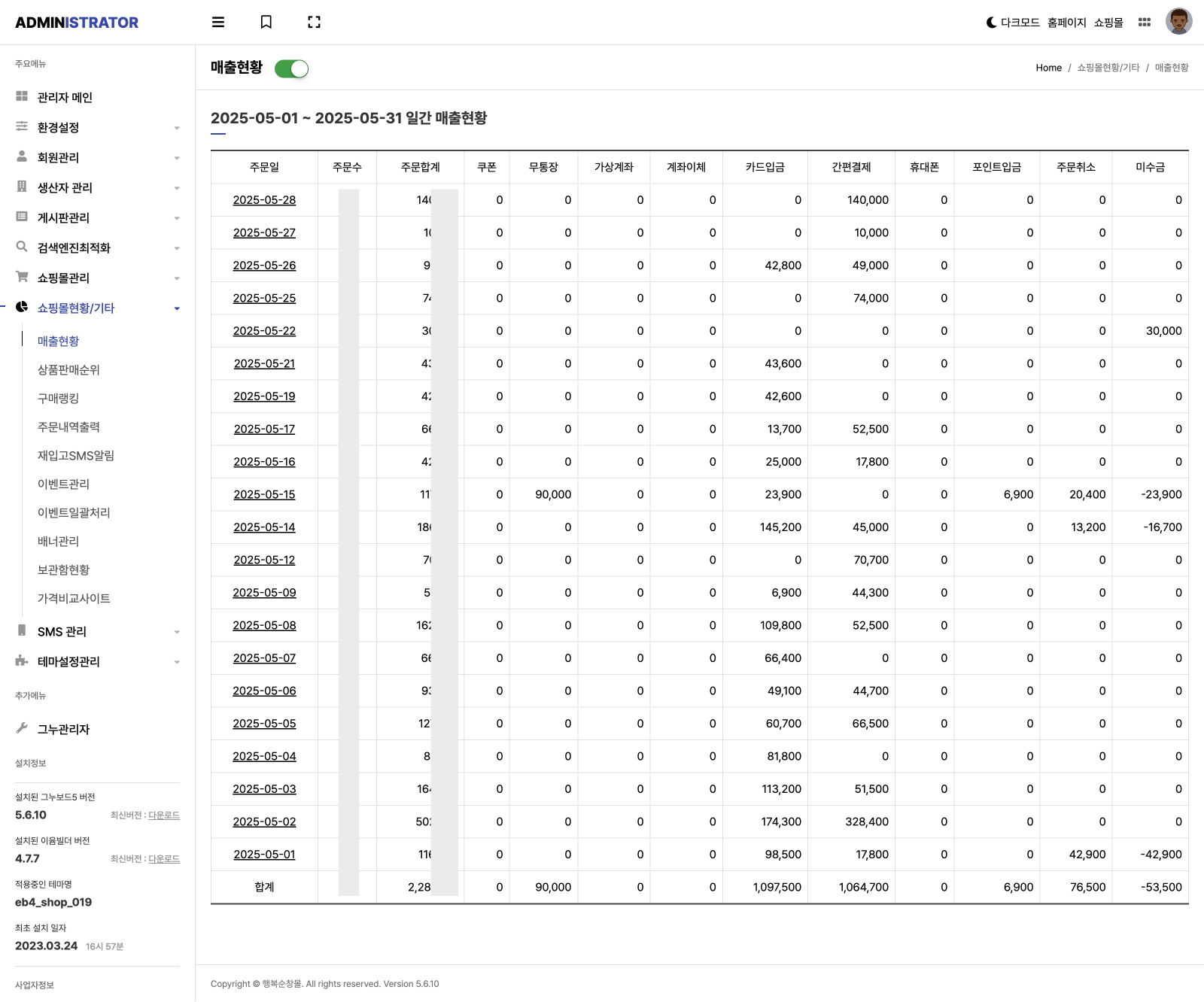Click the 그누보드5 다운로드 link
Viewport: 1204px width, 1002px height.
(163, 815)
